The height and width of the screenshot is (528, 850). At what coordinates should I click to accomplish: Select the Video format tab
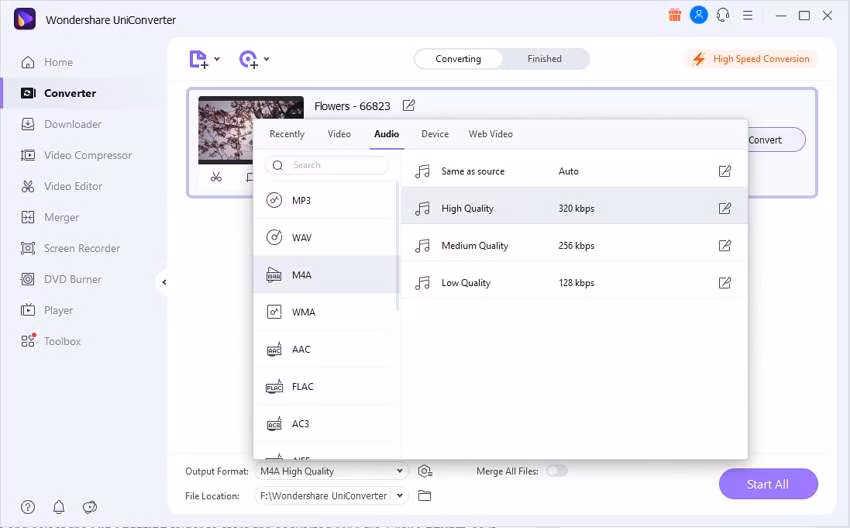[339, 134]
